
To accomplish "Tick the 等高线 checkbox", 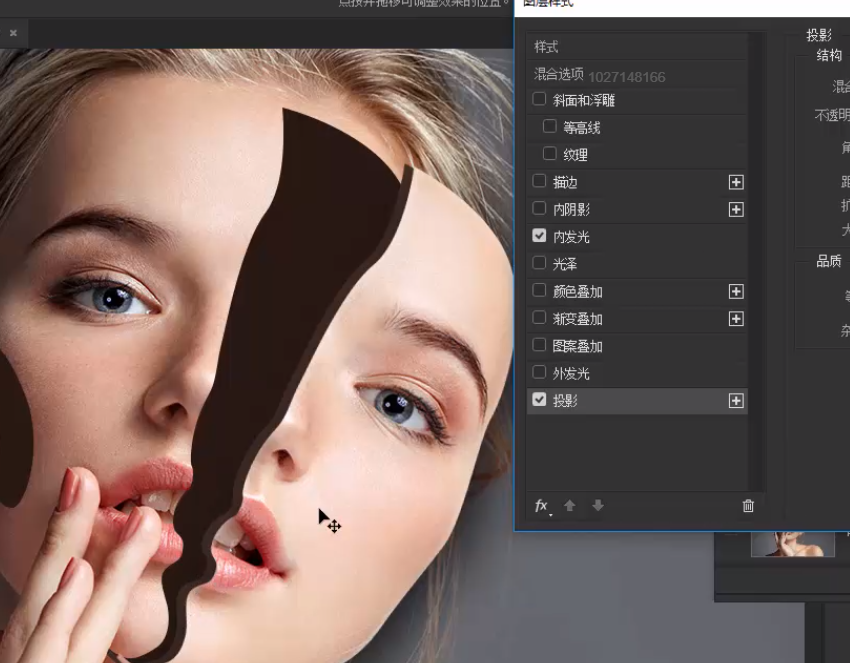I will coord(549,126).
